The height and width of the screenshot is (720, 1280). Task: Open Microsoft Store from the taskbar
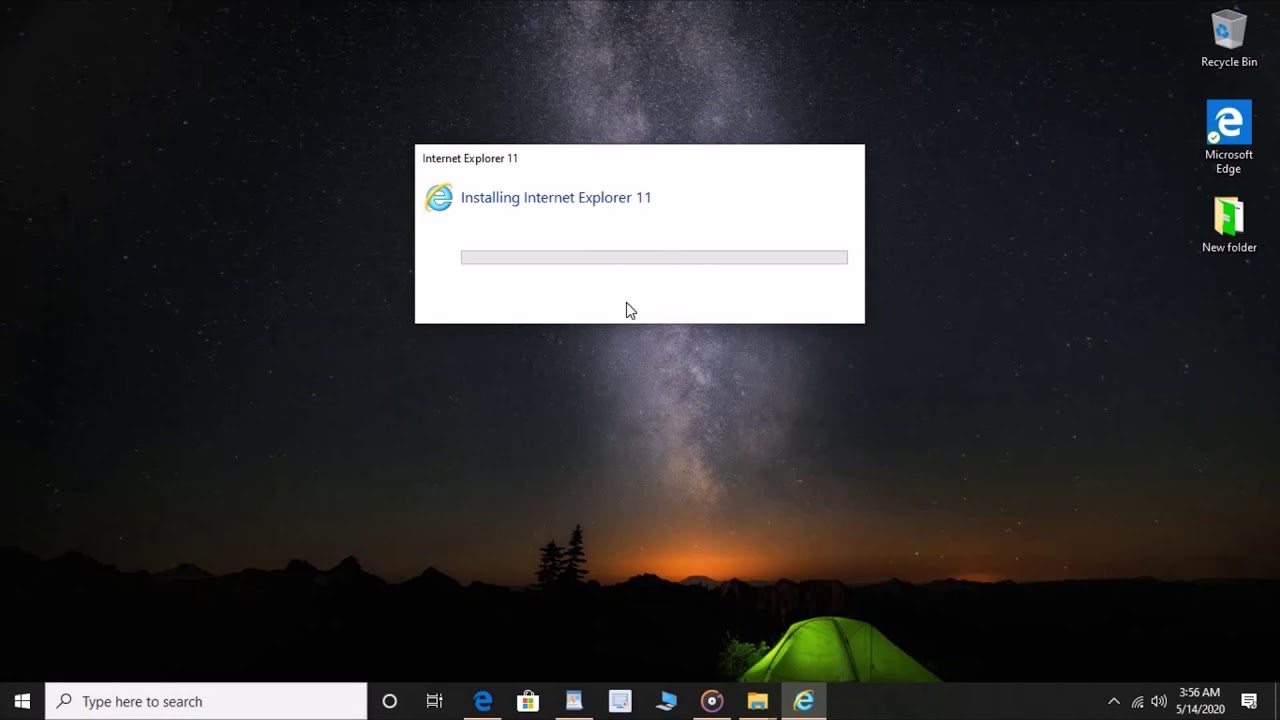click(528, 701)
